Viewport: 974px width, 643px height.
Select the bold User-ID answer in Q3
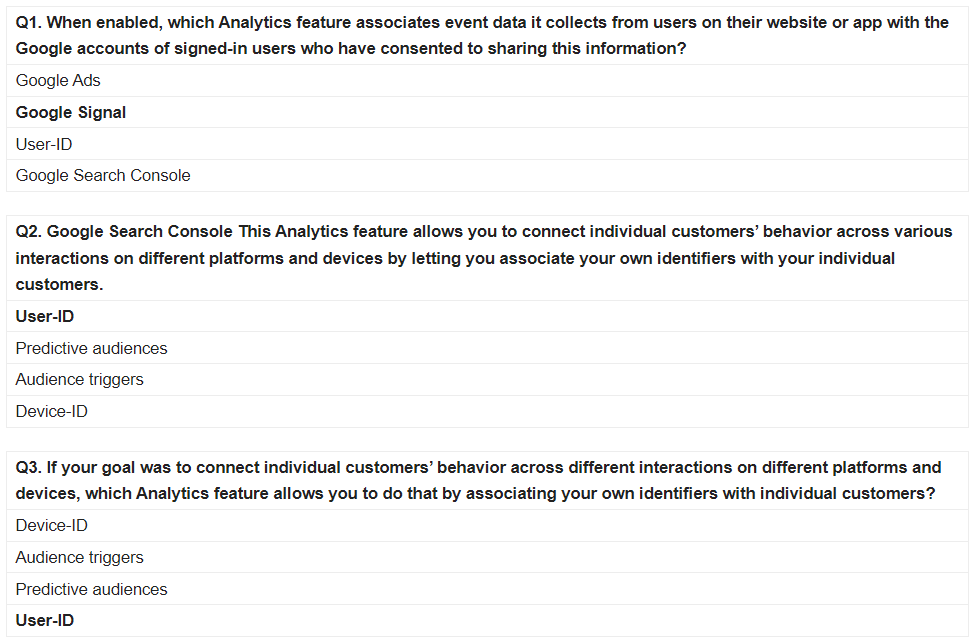click(45, 621)
